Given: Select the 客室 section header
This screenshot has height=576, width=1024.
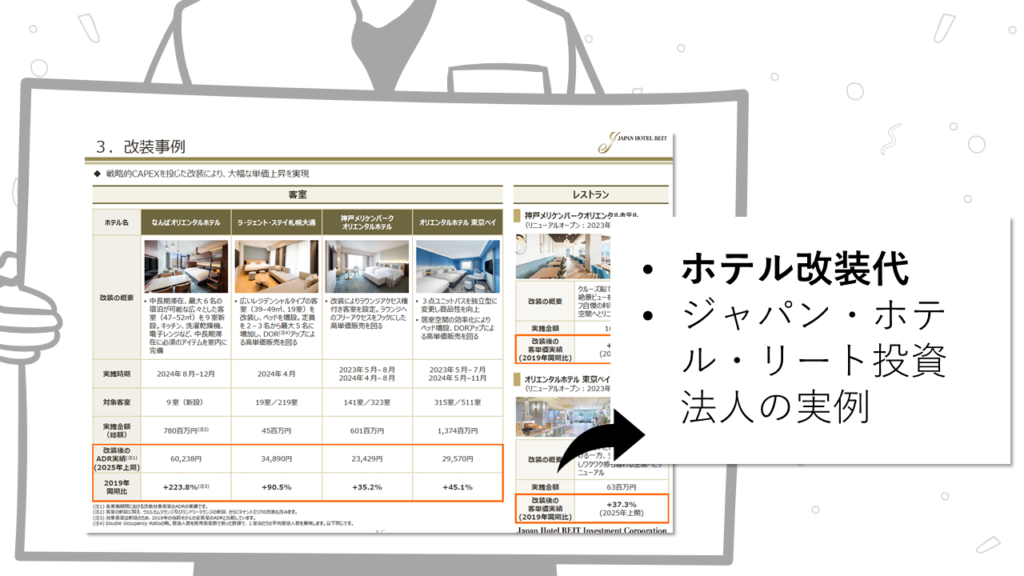Looking at the screenshot, I should (298, 195).
